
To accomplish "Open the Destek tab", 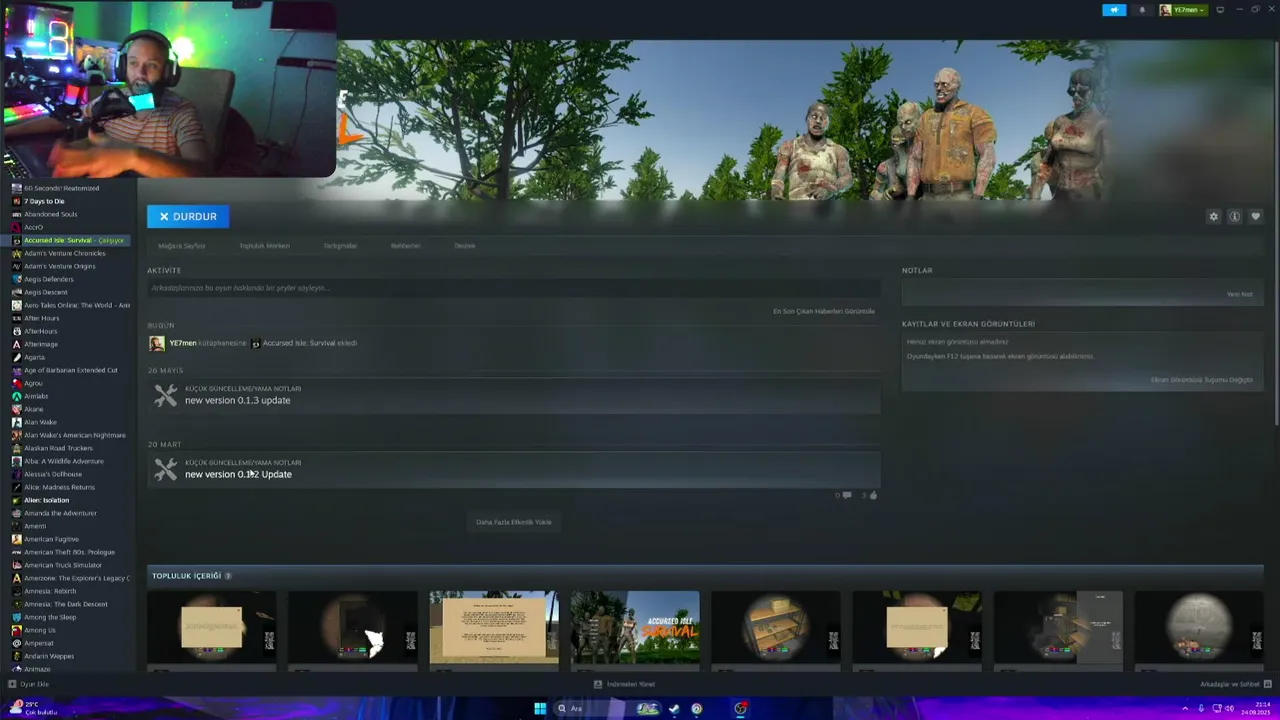I will point(465,246).
